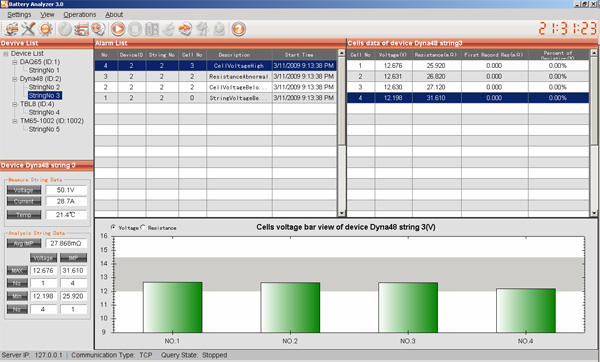Viewport: 600px width, 362px height.
Task: Click the grey download tray toolbar icon
Action: point(219,29)
